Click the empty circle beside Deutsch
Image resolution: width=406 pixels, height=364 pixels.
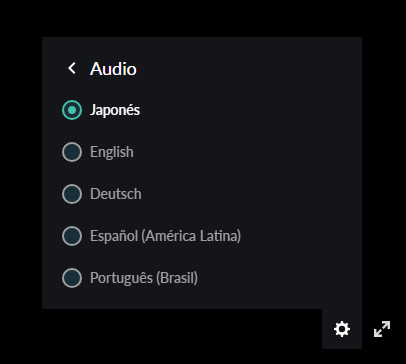tap(72, 194)
